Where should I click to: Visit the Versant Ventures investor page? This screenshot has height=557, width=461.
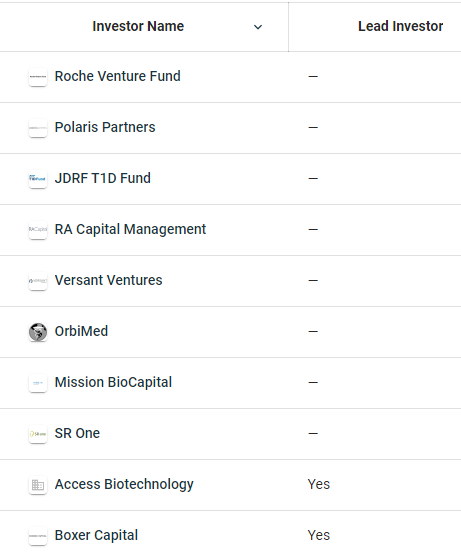(108, 281)
